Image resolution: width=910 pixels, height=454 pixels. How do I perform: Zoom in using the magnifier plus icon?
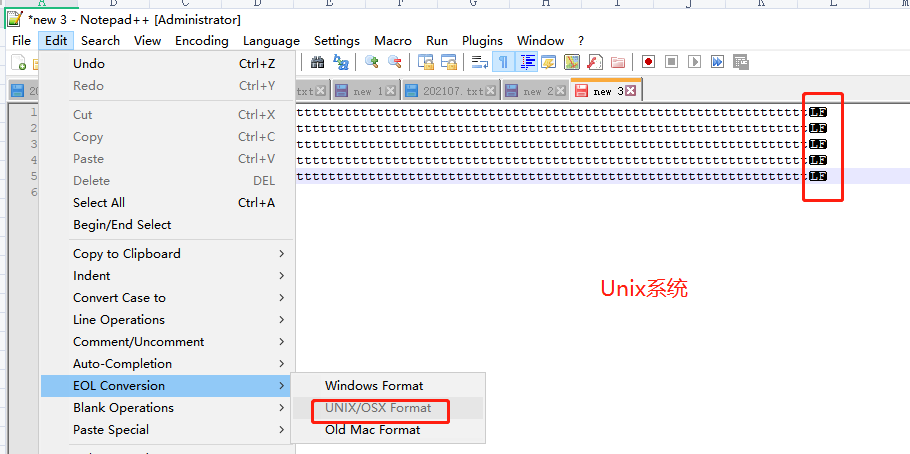tap(371, 62)
